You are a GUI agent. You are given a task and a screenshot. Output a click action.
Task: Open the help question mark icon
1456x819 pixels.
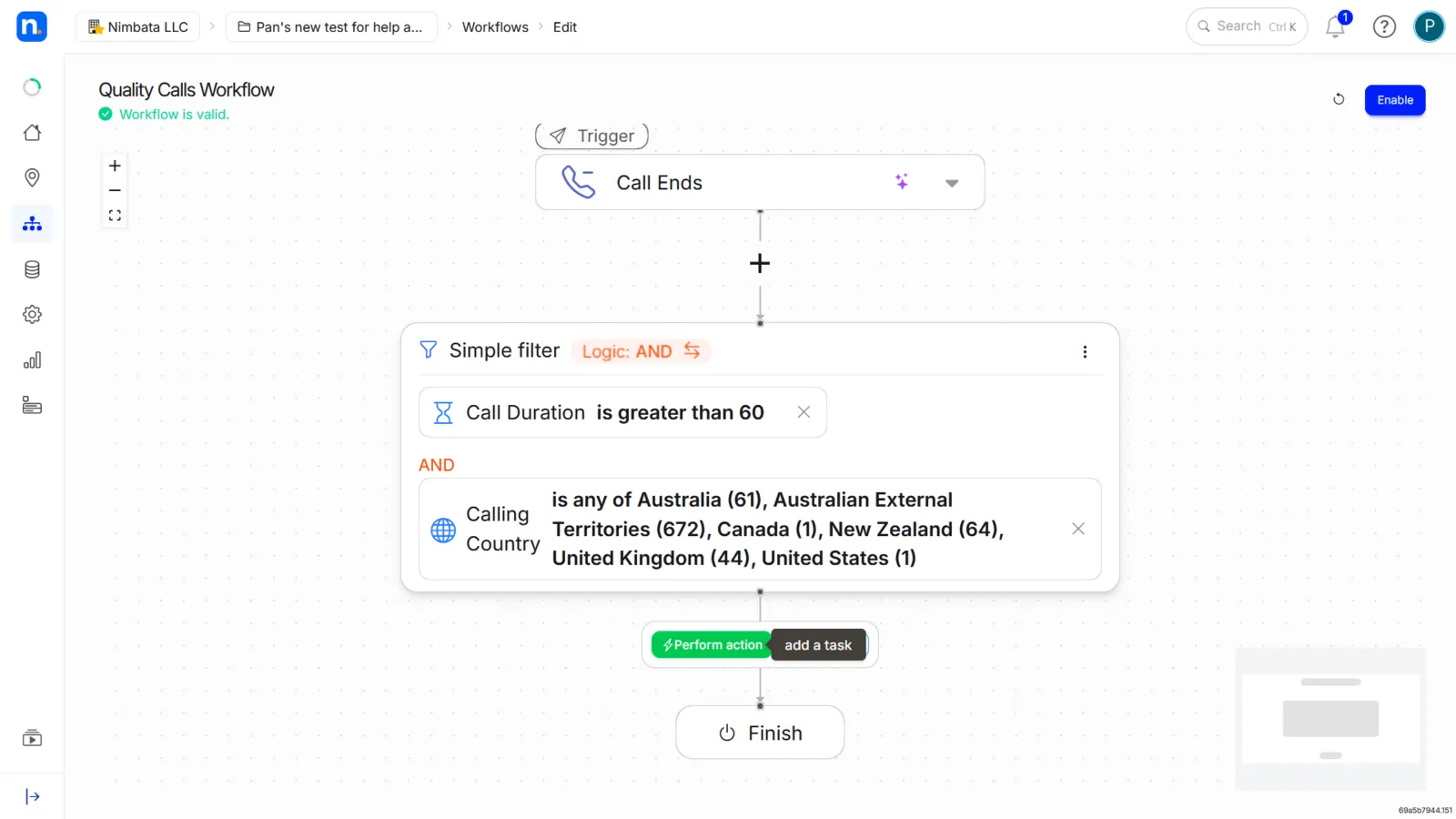[x=1384, y=26]
